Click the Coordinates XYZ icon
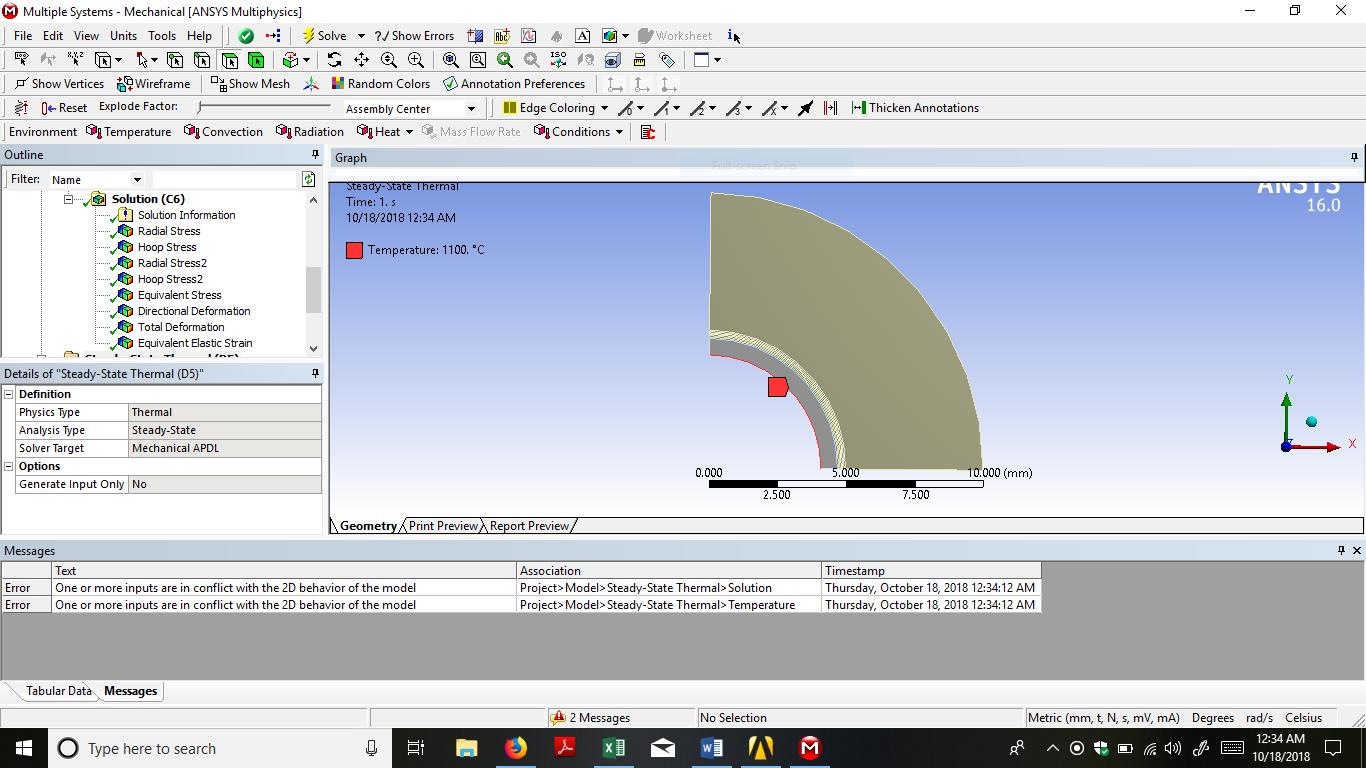Image resolution: width=1366 pixels, height=768 pixels. click(x=75, y=60)
